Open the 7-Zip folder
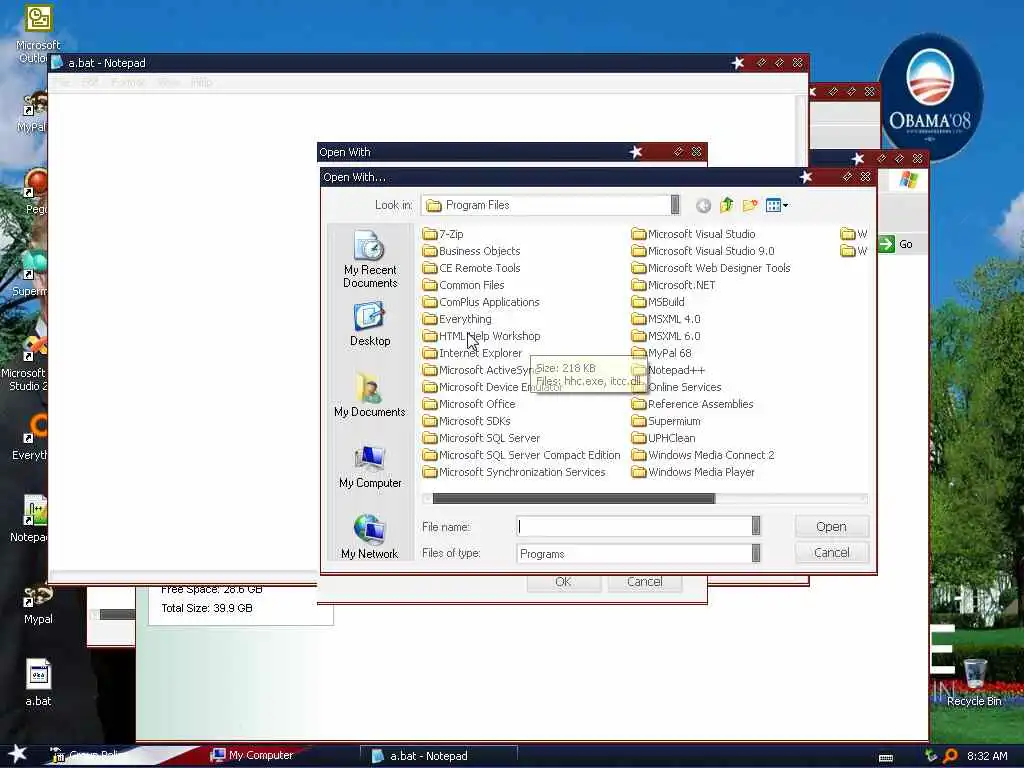 pos(443,234)
